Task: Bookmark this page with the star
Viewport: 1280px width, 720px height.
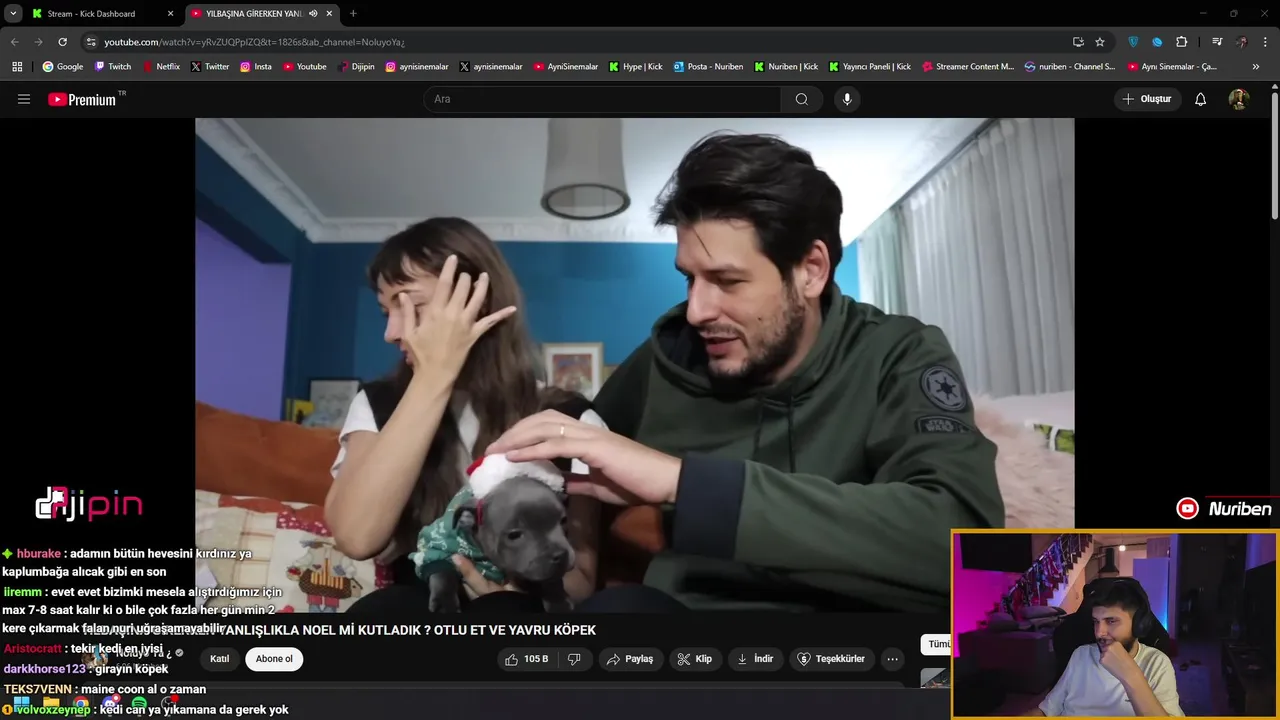Action: pyautogui.click(x=1100, y=42)
